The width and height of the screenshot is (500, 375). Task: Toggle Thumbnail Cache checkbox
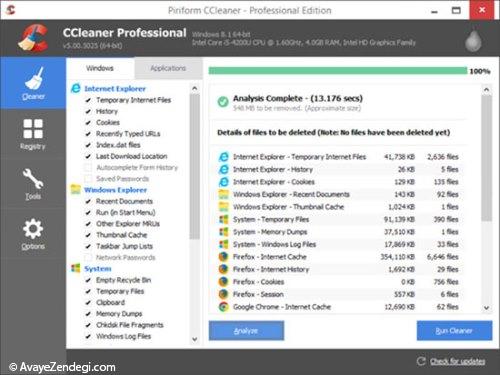[88, 235]
